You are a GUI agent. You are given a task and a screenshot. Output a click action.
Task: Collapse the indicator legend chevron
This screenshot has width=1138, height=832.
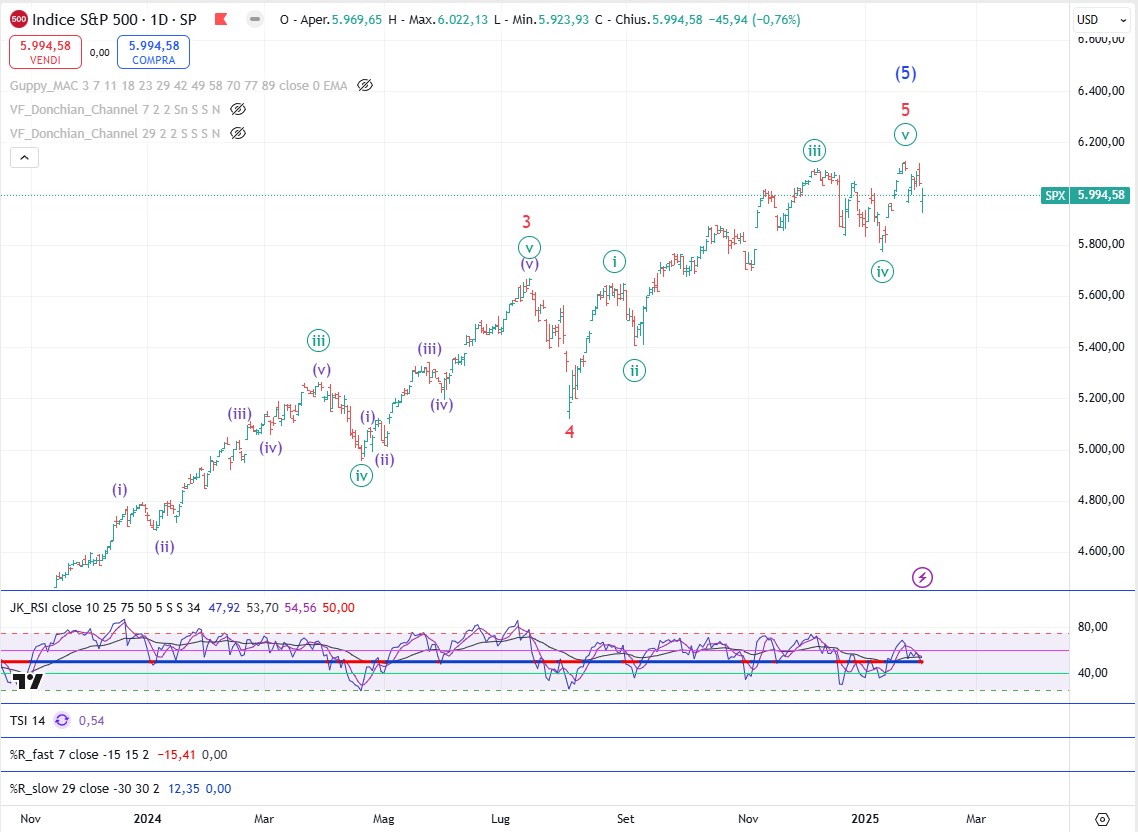24,158
